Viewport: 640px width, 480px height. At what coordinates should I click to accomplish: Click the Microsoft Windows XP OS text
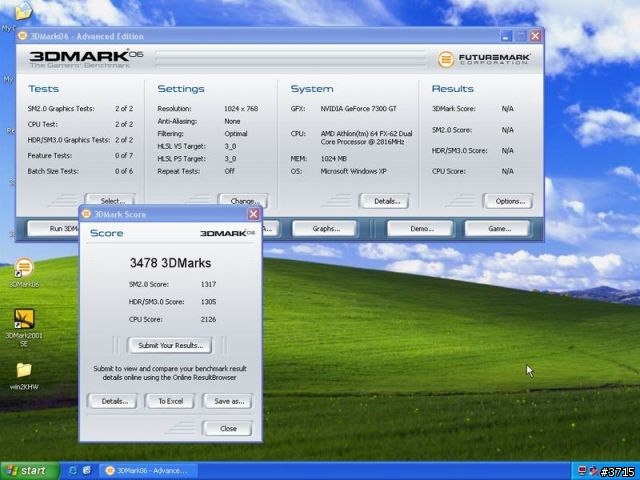[x=353, y=171]
